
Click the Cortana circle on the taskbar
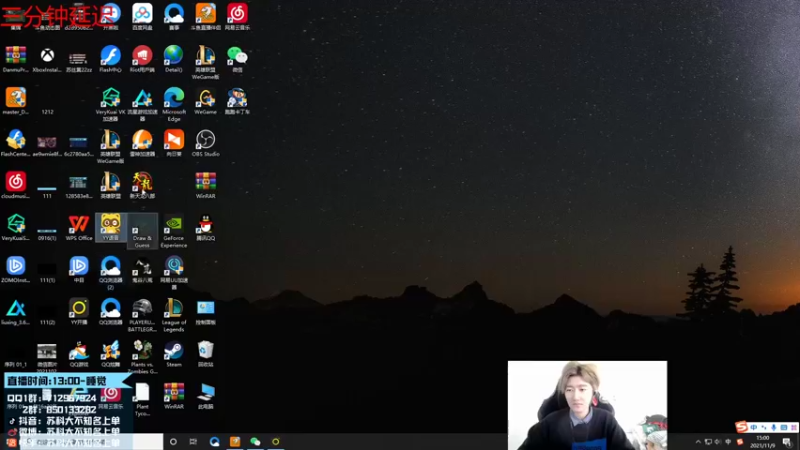(x=173, y=441)
